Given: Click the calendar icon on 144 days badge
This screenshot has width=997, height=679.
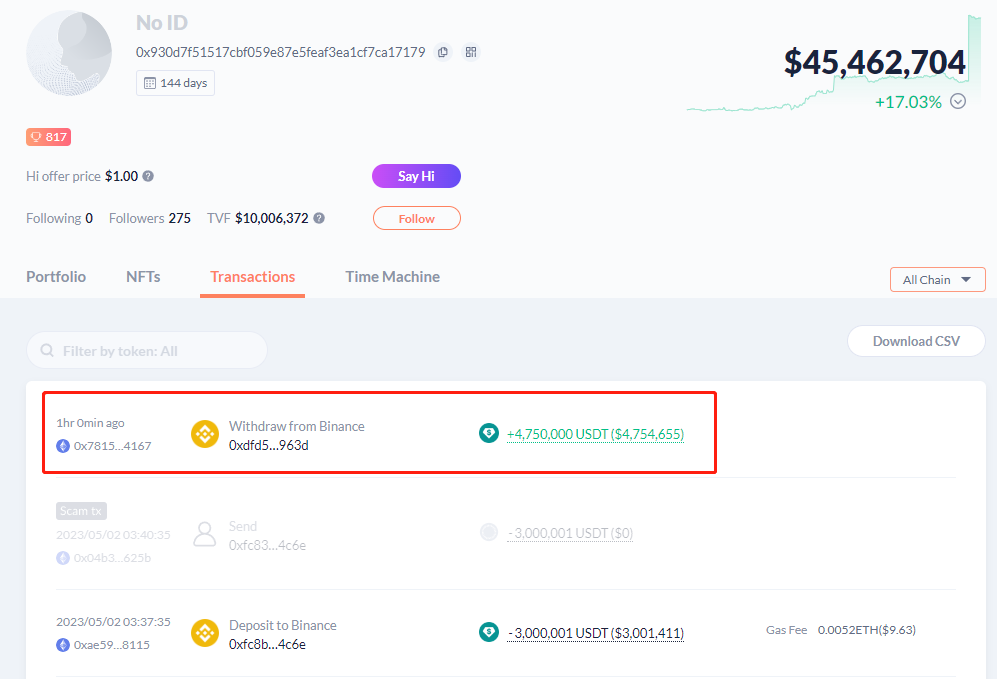Looking at the screenshot, I should tap(152, 83).
